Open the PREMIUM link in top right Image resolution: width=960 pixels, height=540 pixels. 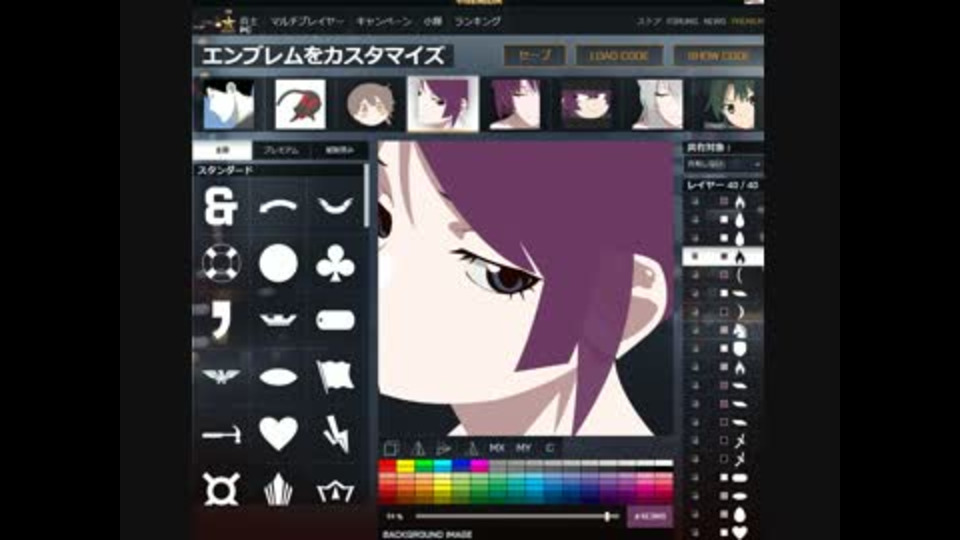(747, 21)
